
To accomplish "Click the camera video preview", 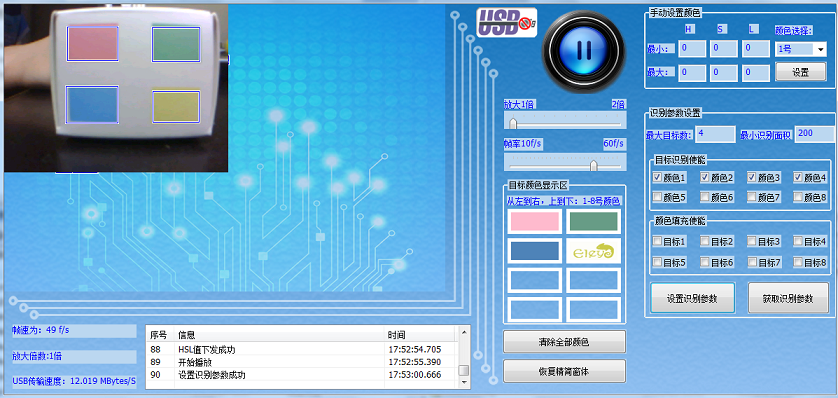I will click(116, 88).
